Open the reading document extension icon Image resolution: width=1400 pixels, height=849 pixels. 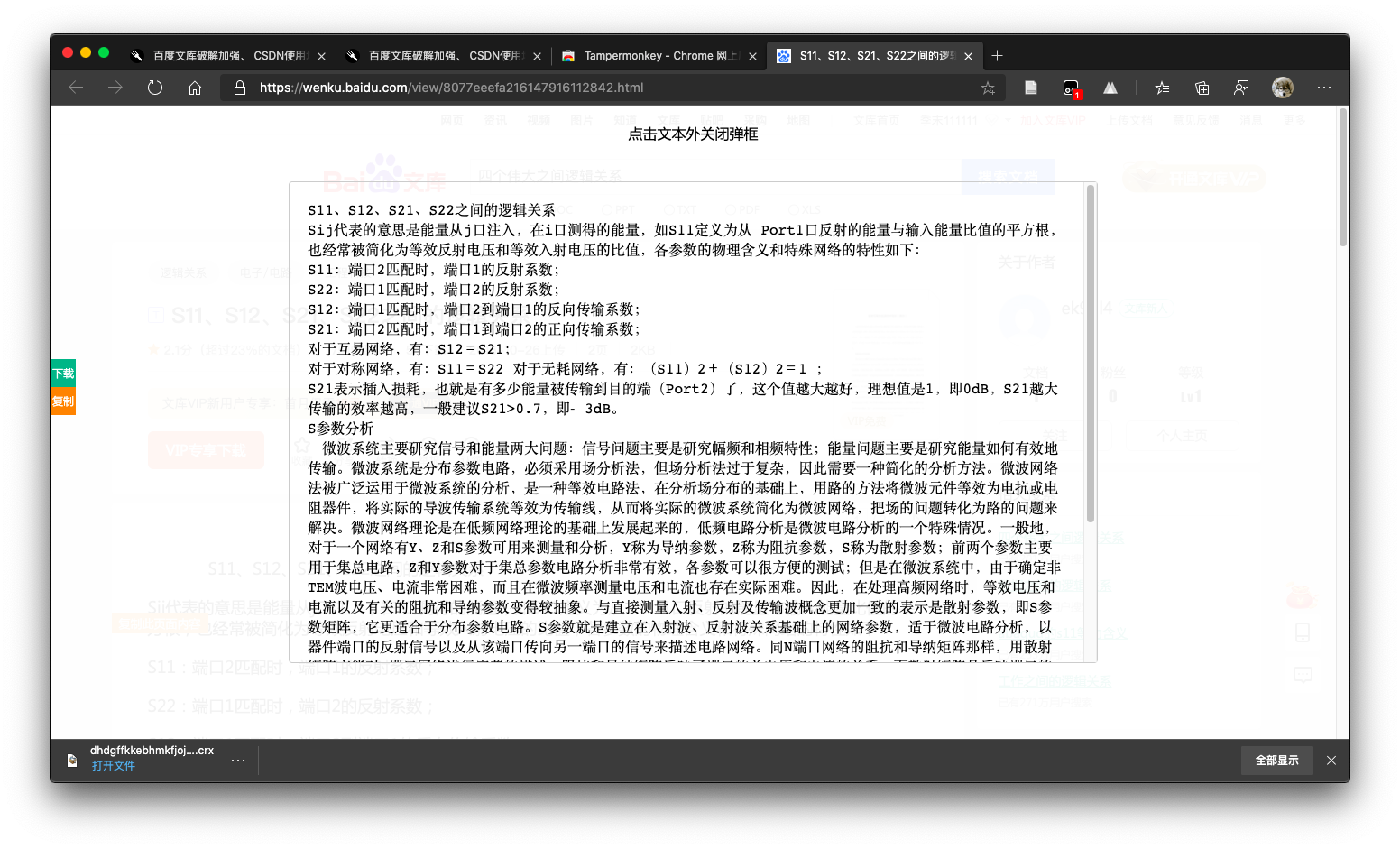pyautogui.click(x=1031, y=88)
